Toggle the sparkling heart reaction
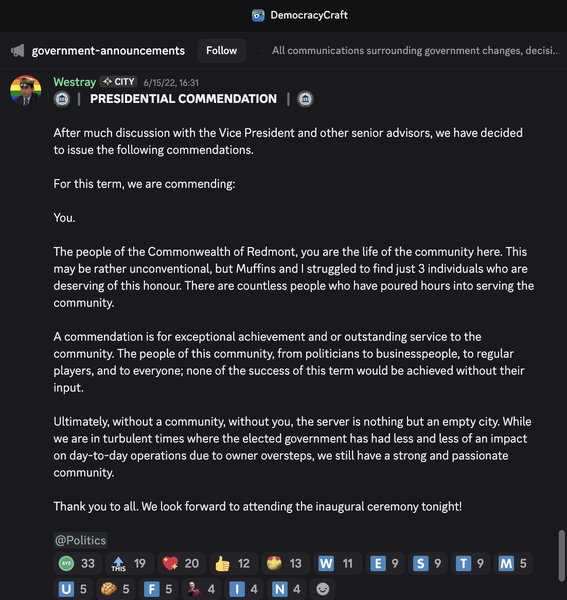This screenshot has height=600, width=567. pos(182,563)
